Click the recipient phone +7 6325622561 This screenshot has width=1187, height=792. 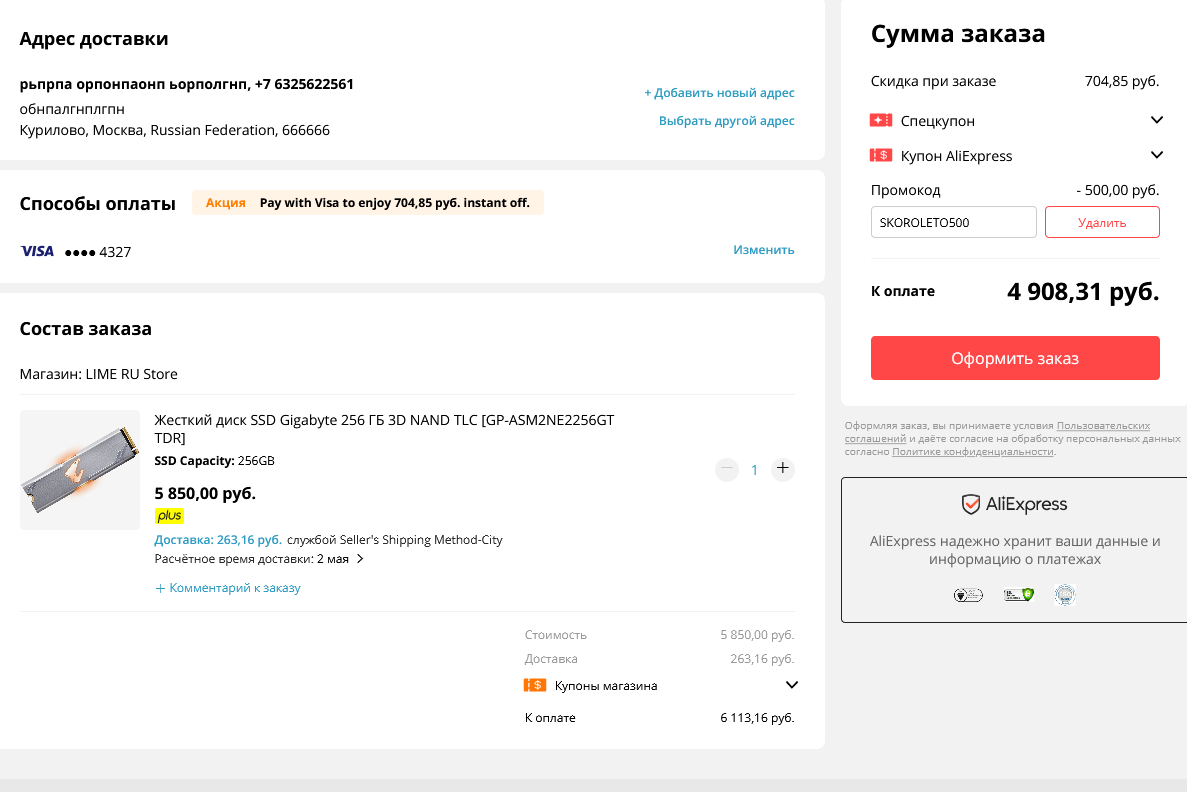click(304, 84)
